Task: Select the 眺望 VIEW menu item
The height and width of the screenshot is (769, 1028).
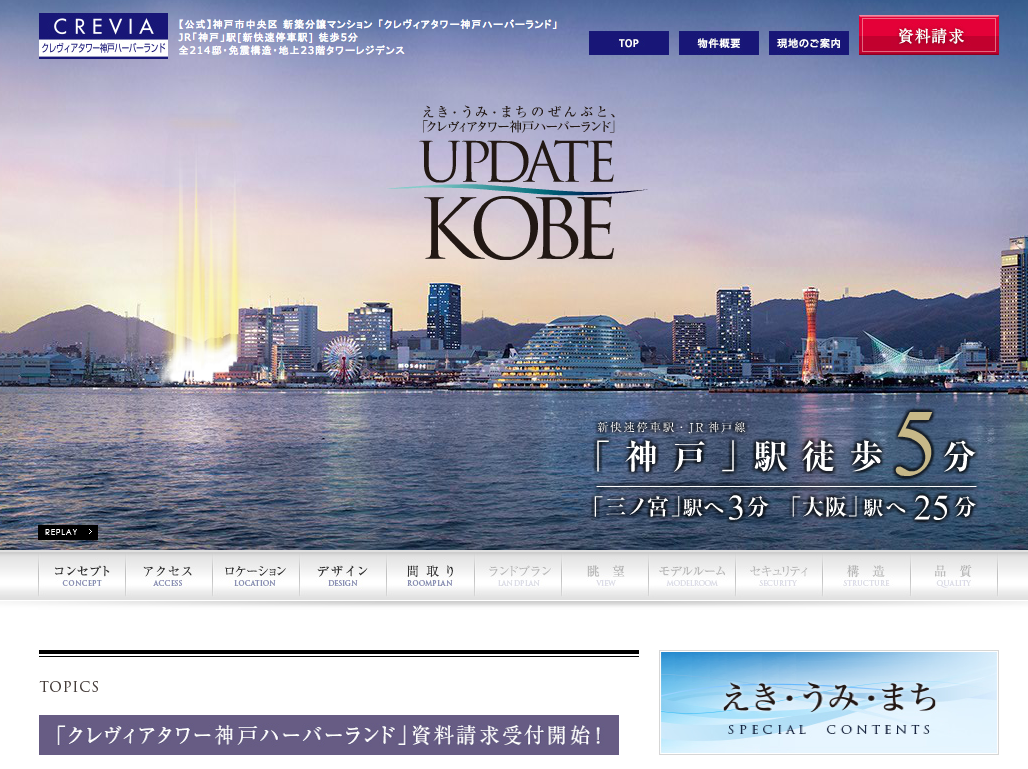Action: (x=605, y=576)
